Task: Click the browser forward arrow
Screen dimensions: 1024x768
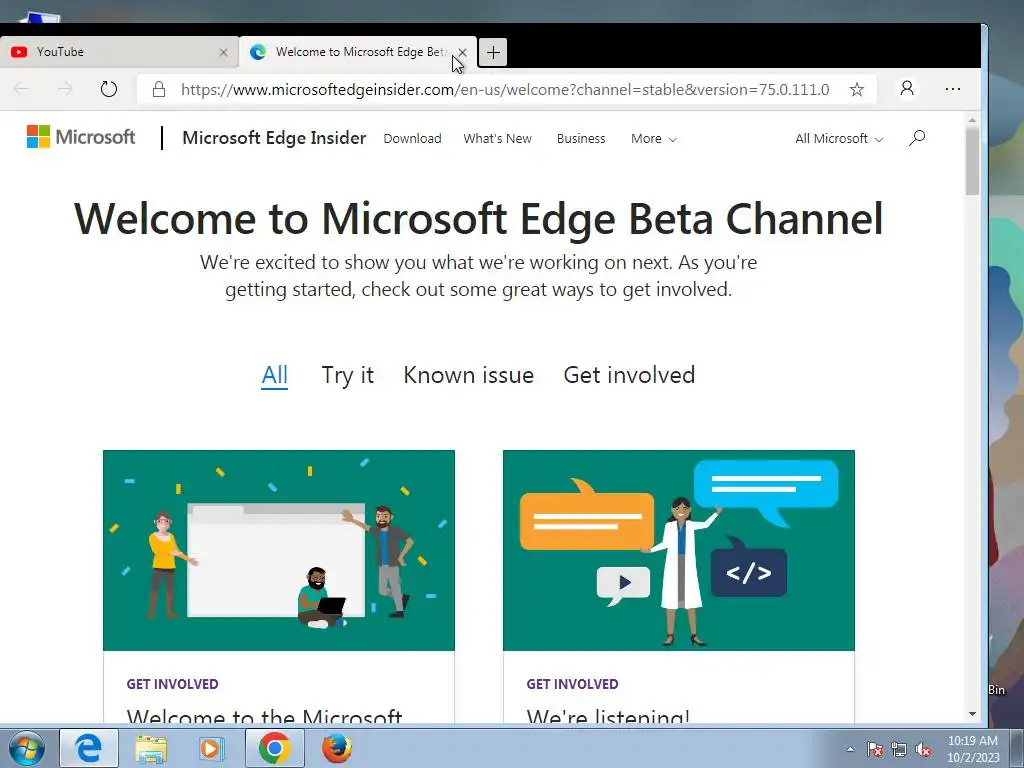Action: [65, 89]
